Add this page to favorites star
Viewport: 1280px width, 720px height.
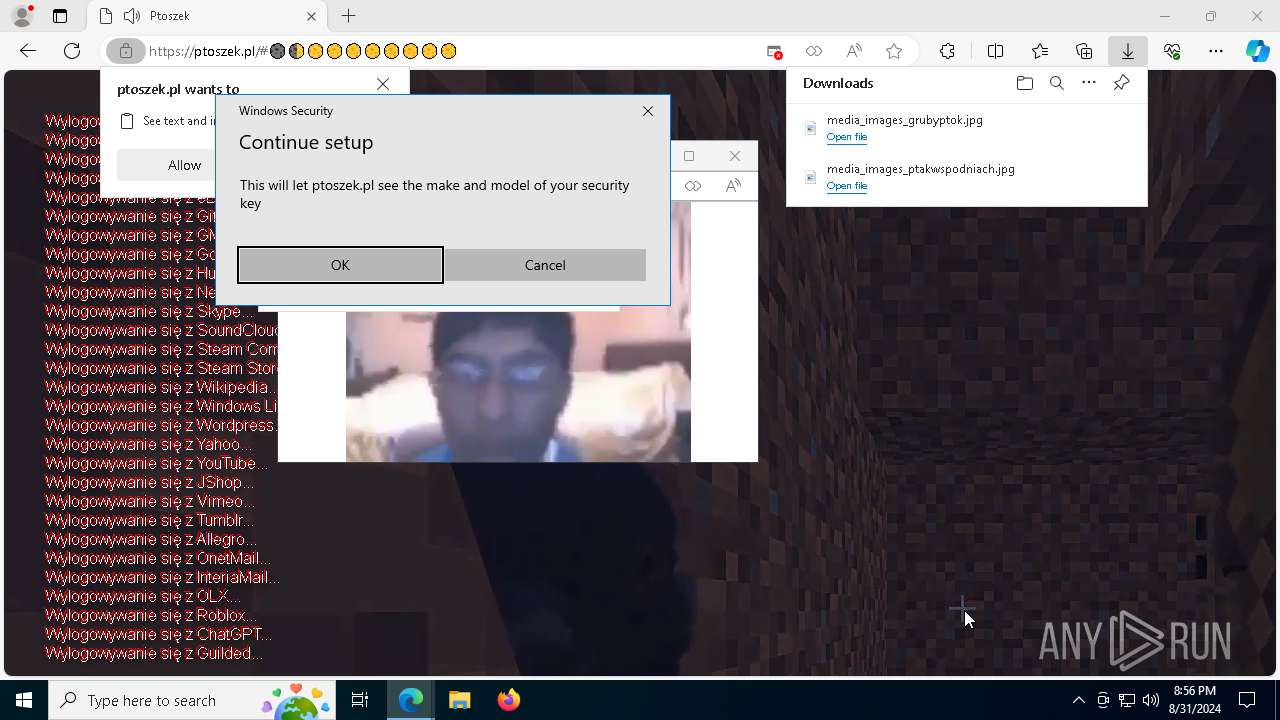894,51
